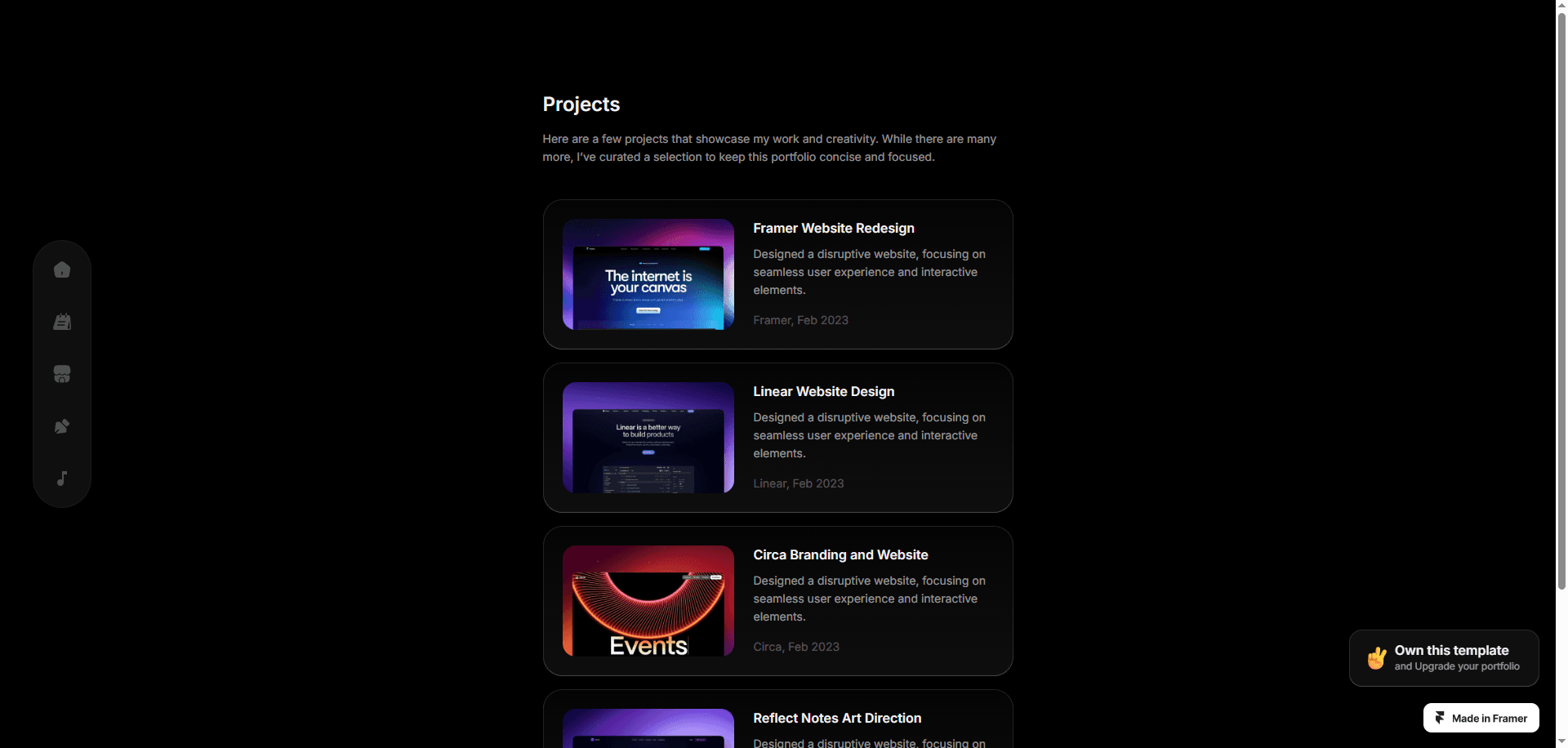Click the peace hand emoji in the template banner
The width and height of the screenshot is (1568, 748).
coord(1377,658)
